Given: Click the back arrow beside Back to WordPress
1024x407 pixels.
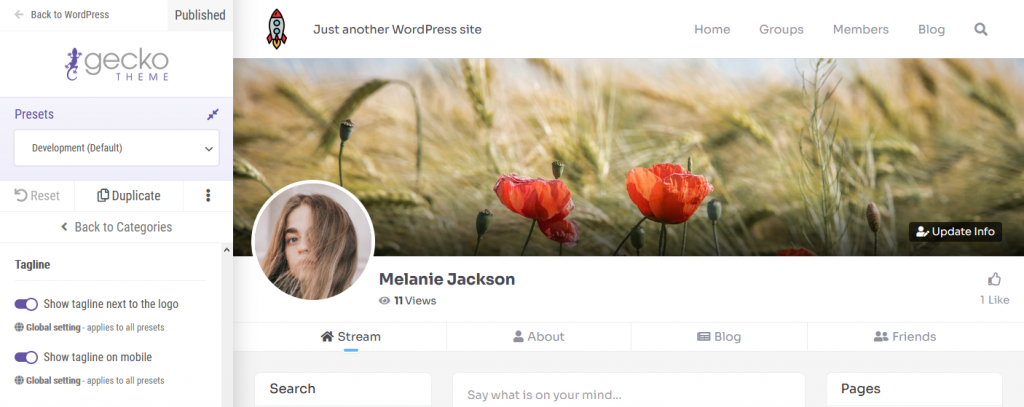Looking at the screenshot, I should tap(20, 14).
